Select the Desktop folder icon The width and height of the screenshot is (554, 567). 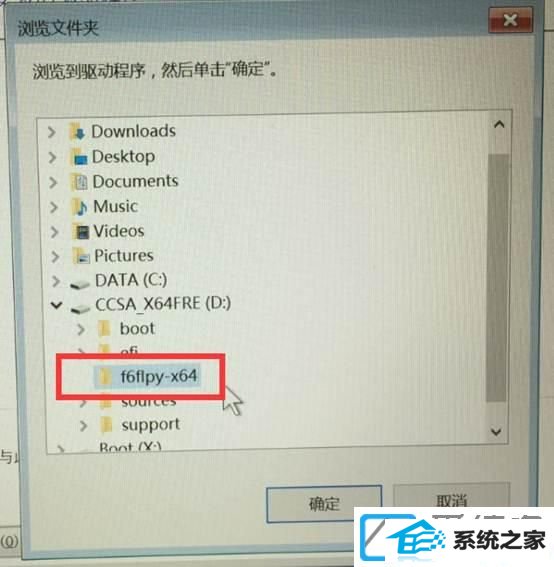(79, 157)
